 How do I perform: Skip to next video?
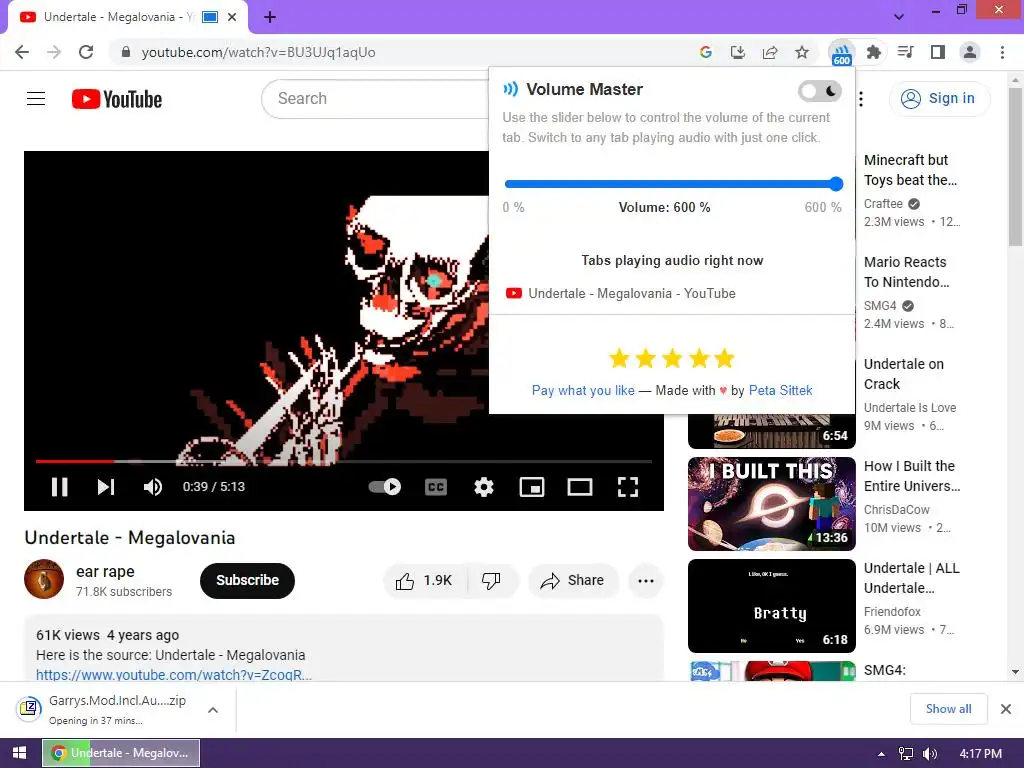click(x=106, y=487)
